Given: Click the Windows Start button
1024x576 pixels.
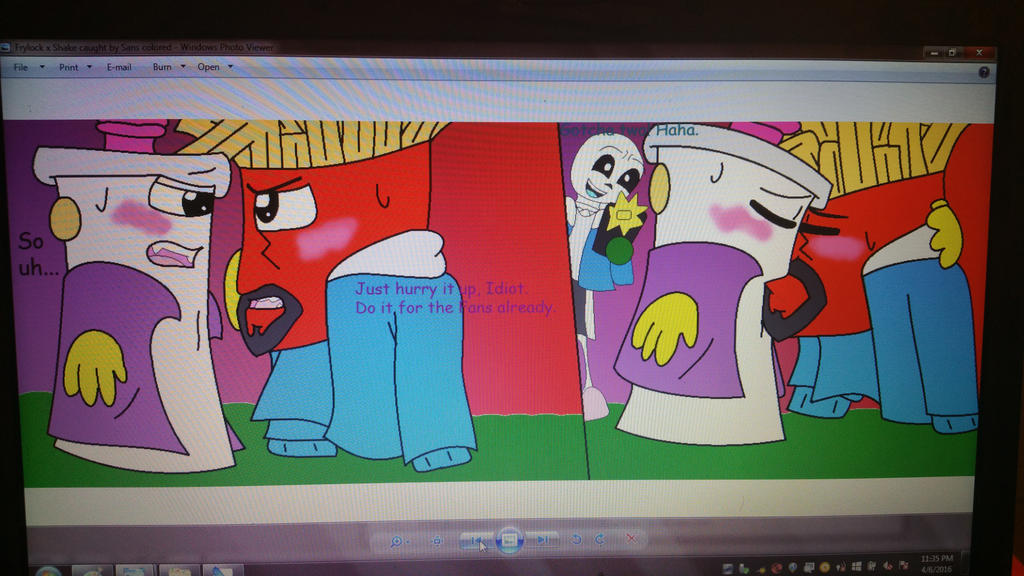Looking at the screenshot, I should pos(47,572).
